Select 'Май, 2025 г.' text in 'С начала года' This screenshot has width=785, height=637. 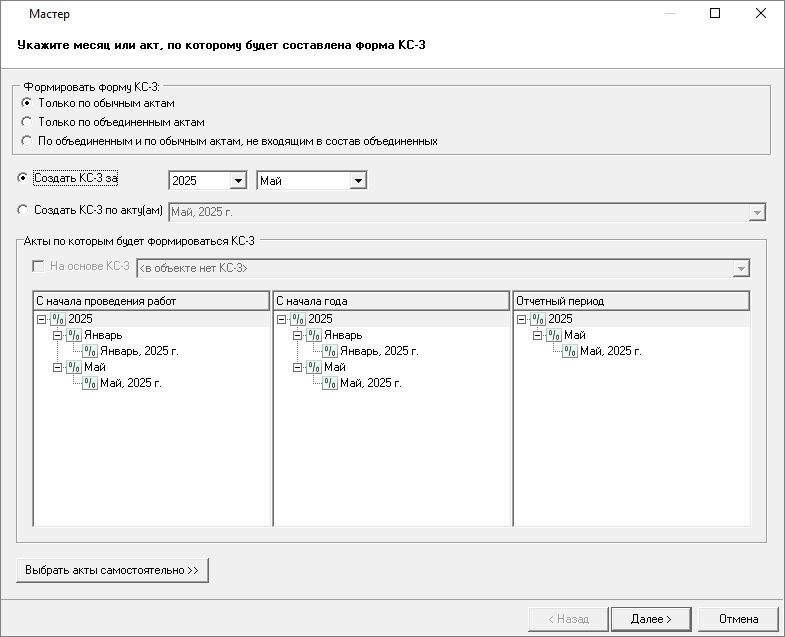pyautogui.click(x=370, y=383)
